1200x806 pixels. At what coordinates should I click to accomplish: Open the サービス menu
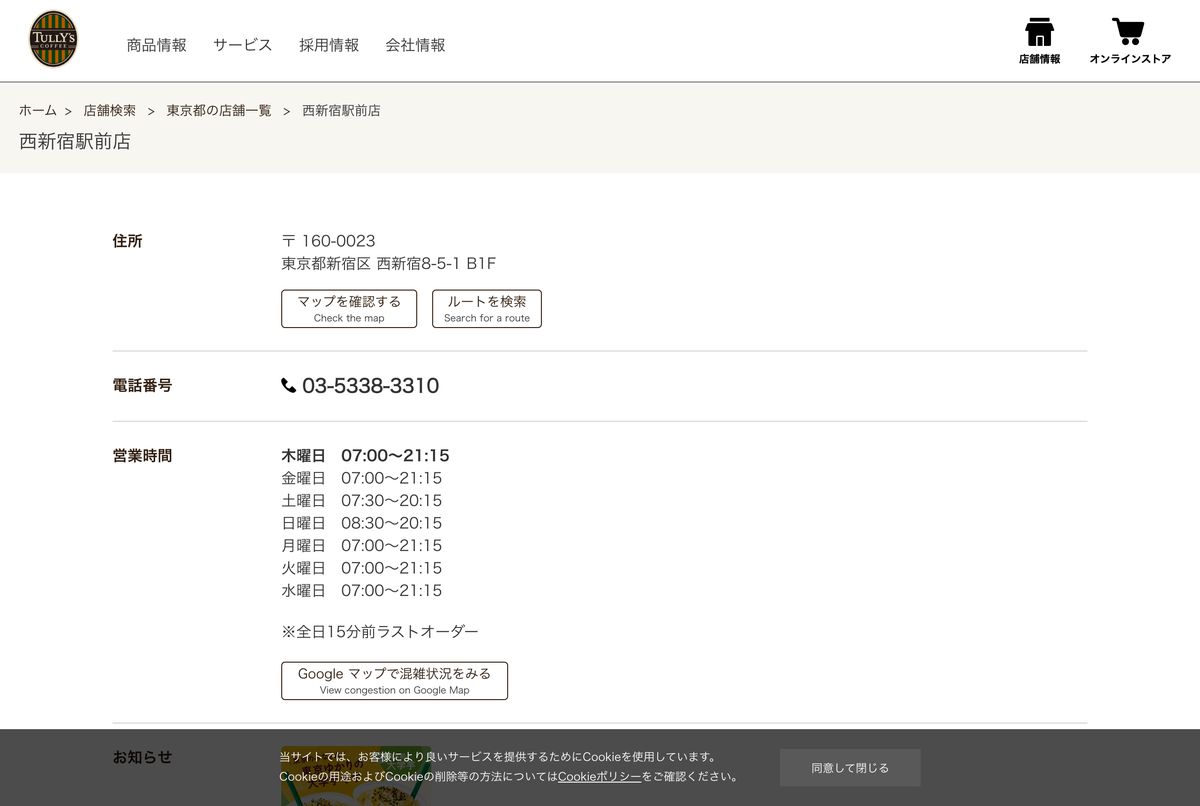[243, 45]
